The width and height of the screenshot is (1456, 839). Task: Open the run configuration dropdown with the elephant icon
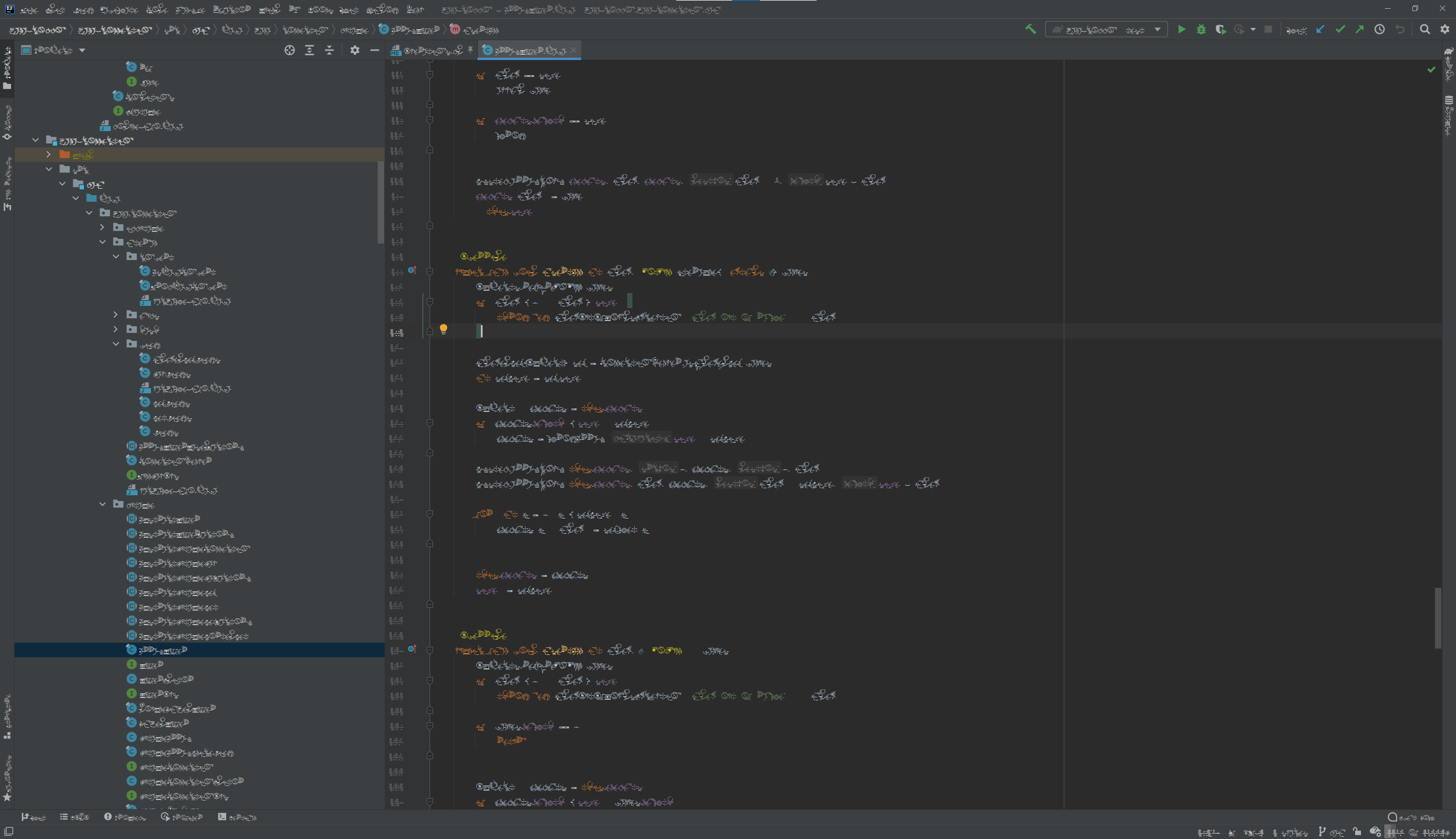tap(1106, 30)
